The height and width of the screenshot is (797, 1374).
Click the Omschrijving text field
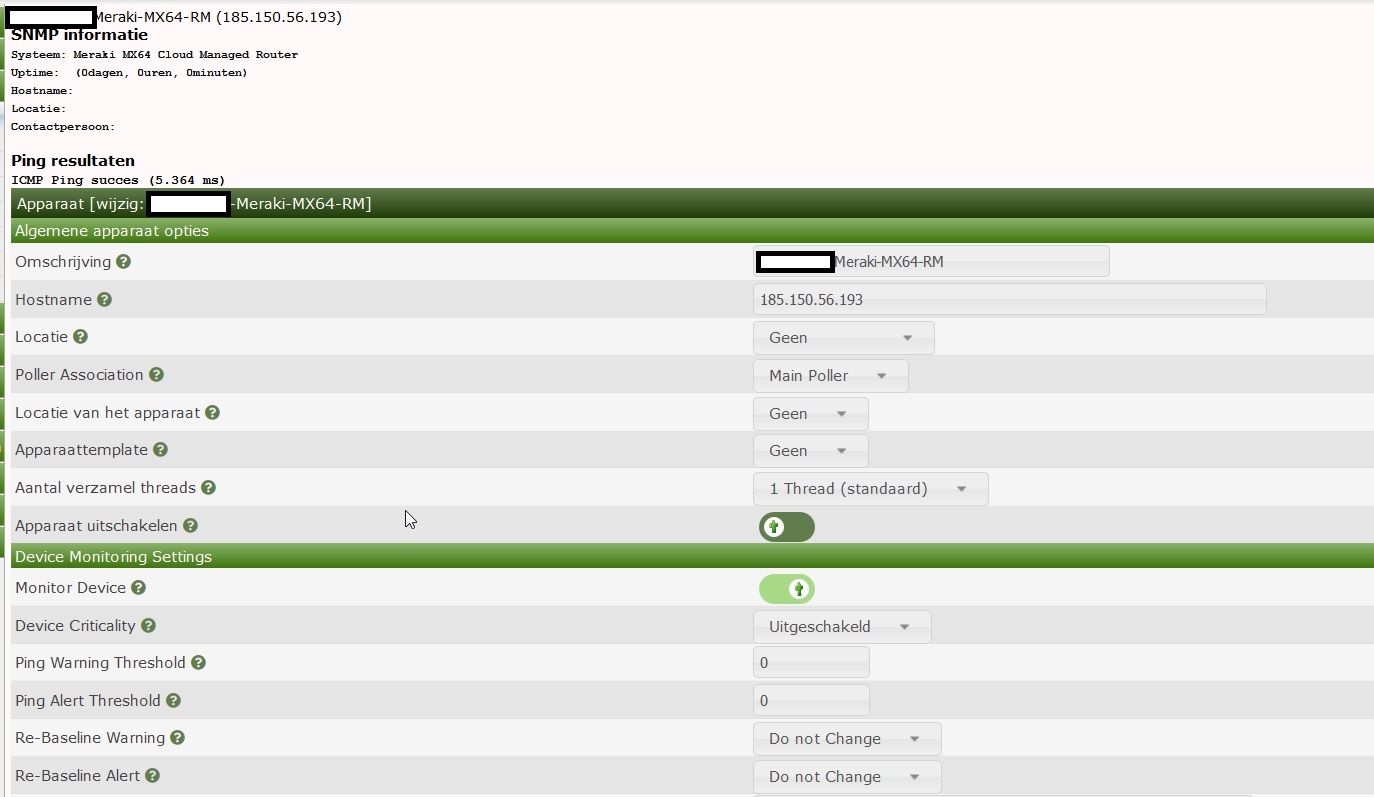931,262
